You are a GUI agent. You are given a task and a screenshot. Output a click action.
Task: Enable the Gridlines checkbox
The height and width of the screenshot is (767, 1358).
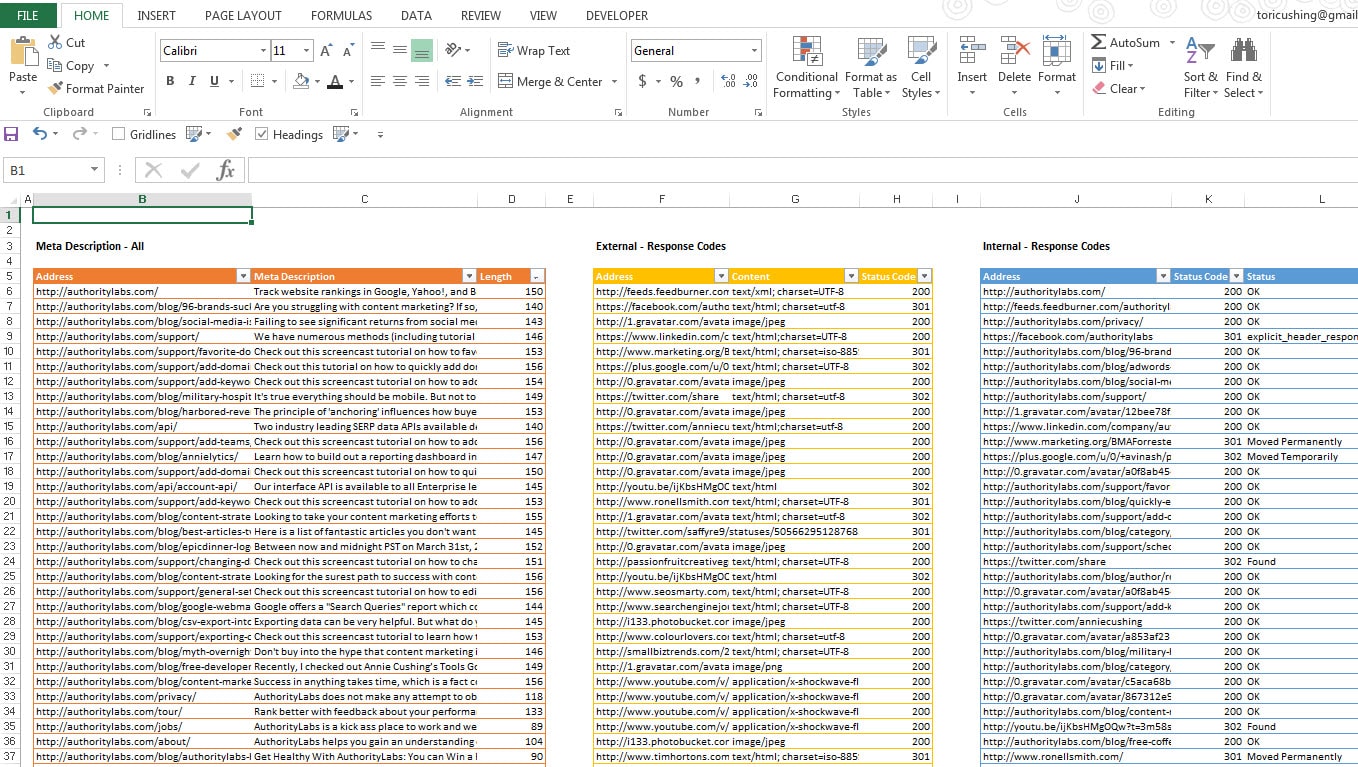click(x=118, y=134)
